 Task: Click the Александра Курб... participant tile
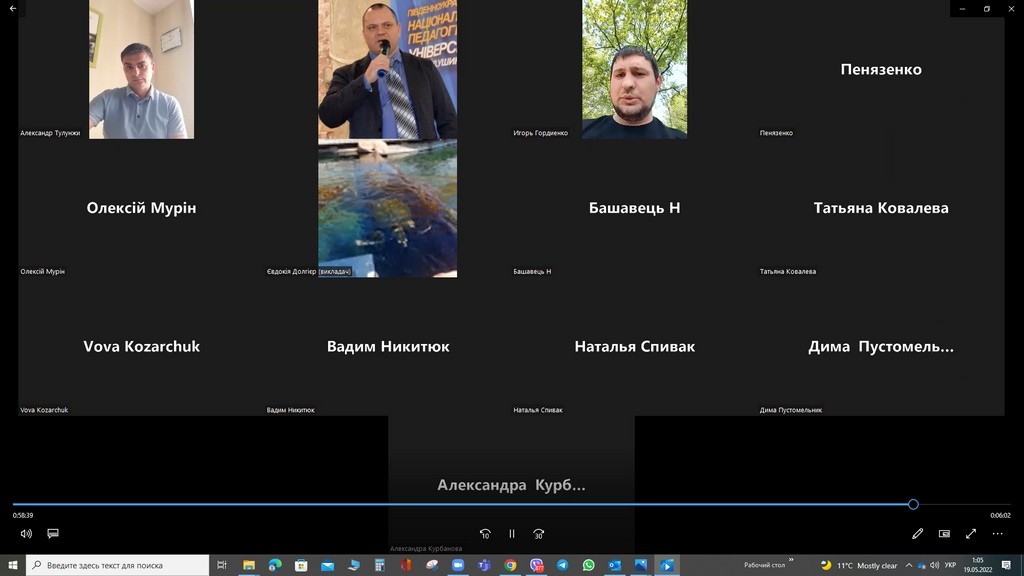511,485
